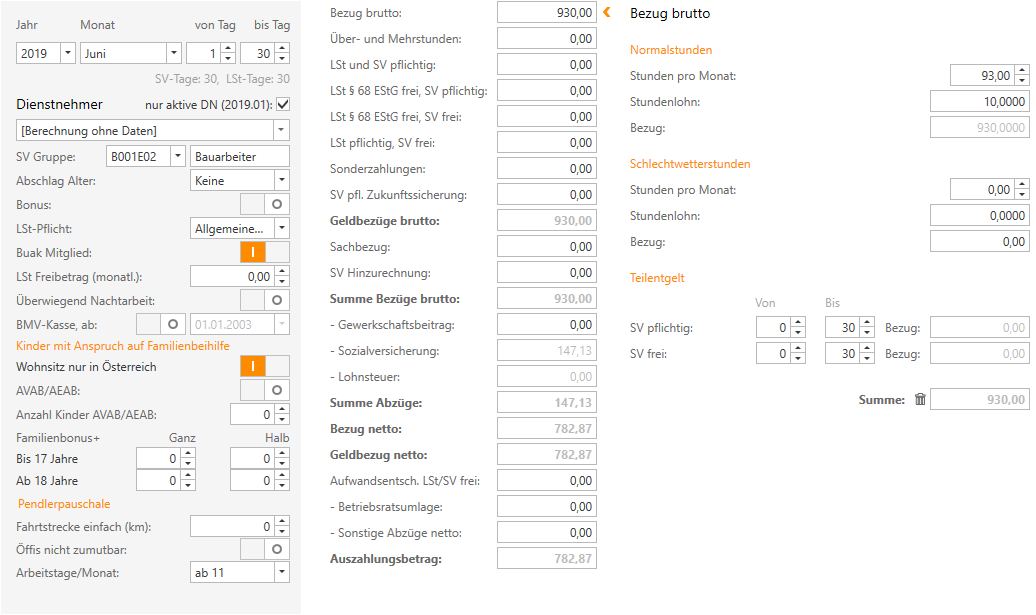This screenshot has width=1036, height=615.
Task: Toggle Wohnsitz nur in Österreich switch
Action: pyautogui.click(x=265, y=366)
